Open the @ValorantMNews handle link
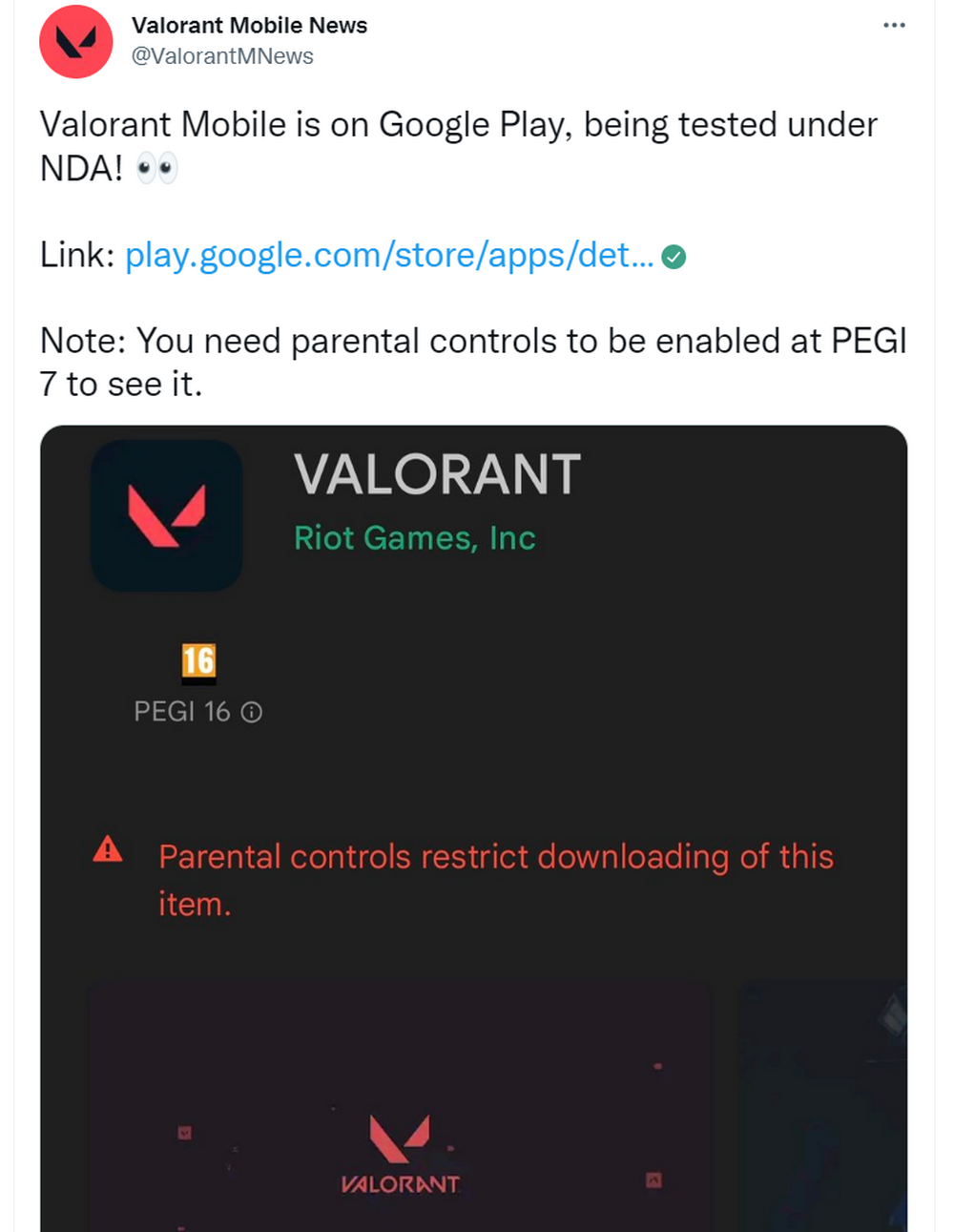 pos(221,56)
